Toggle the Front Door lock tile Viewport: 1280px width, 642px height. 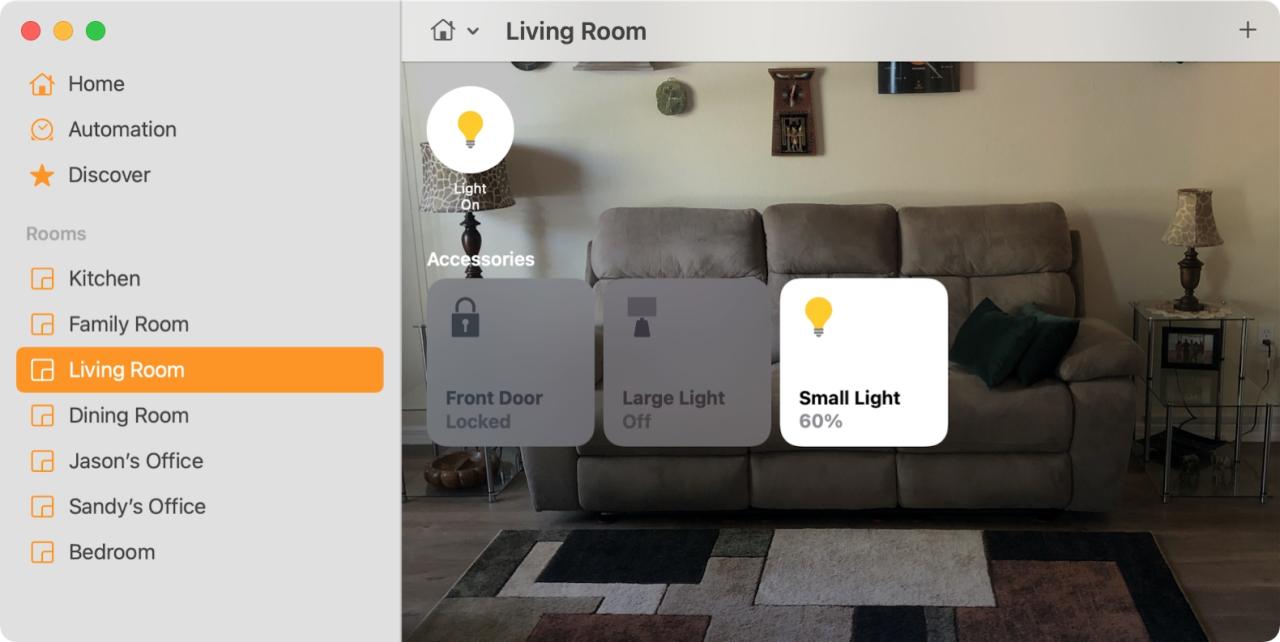510,362
